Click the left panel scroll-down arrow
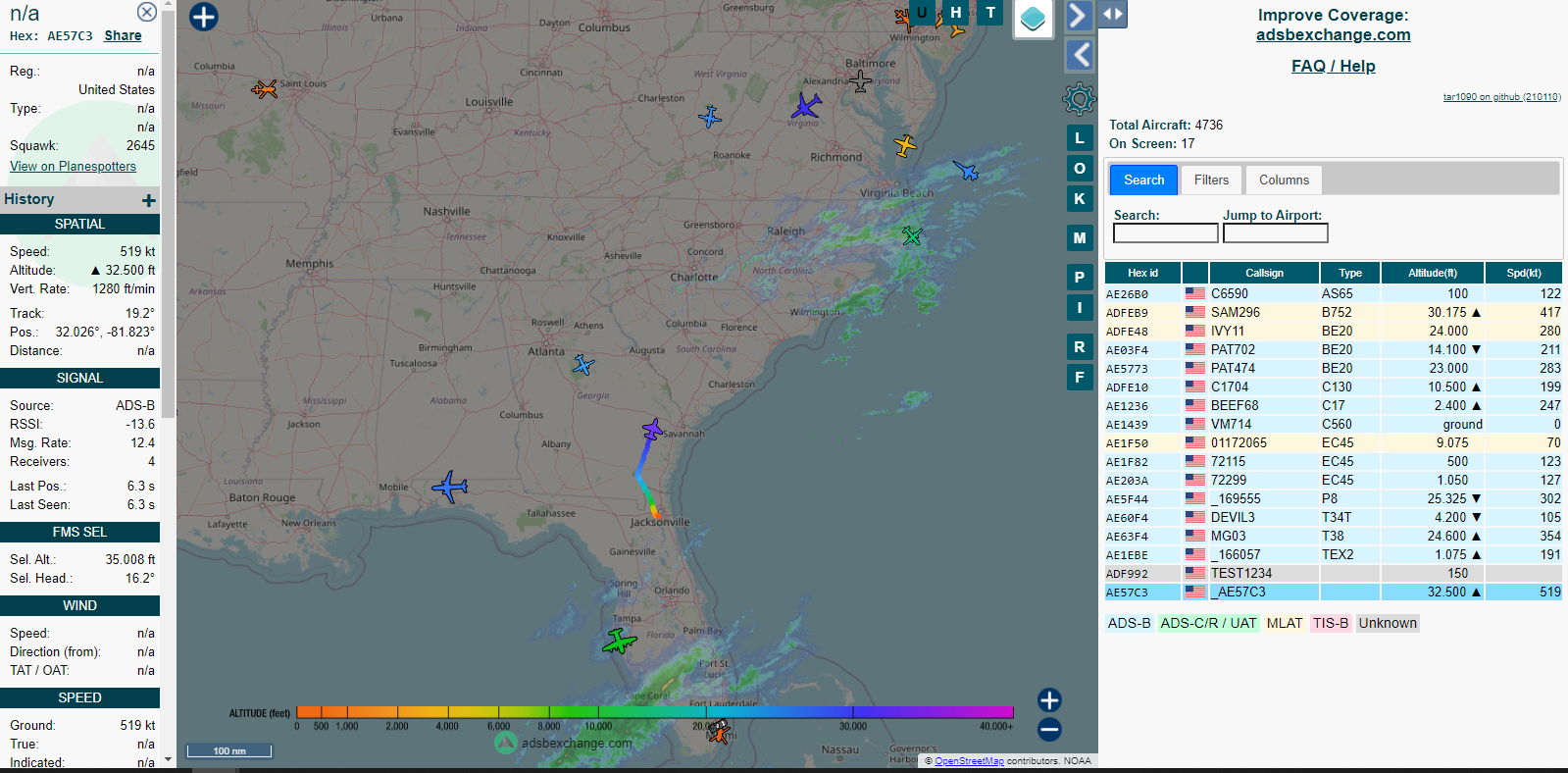The width and height of the screenshot is (1568, 773). [x=169, y=759]
